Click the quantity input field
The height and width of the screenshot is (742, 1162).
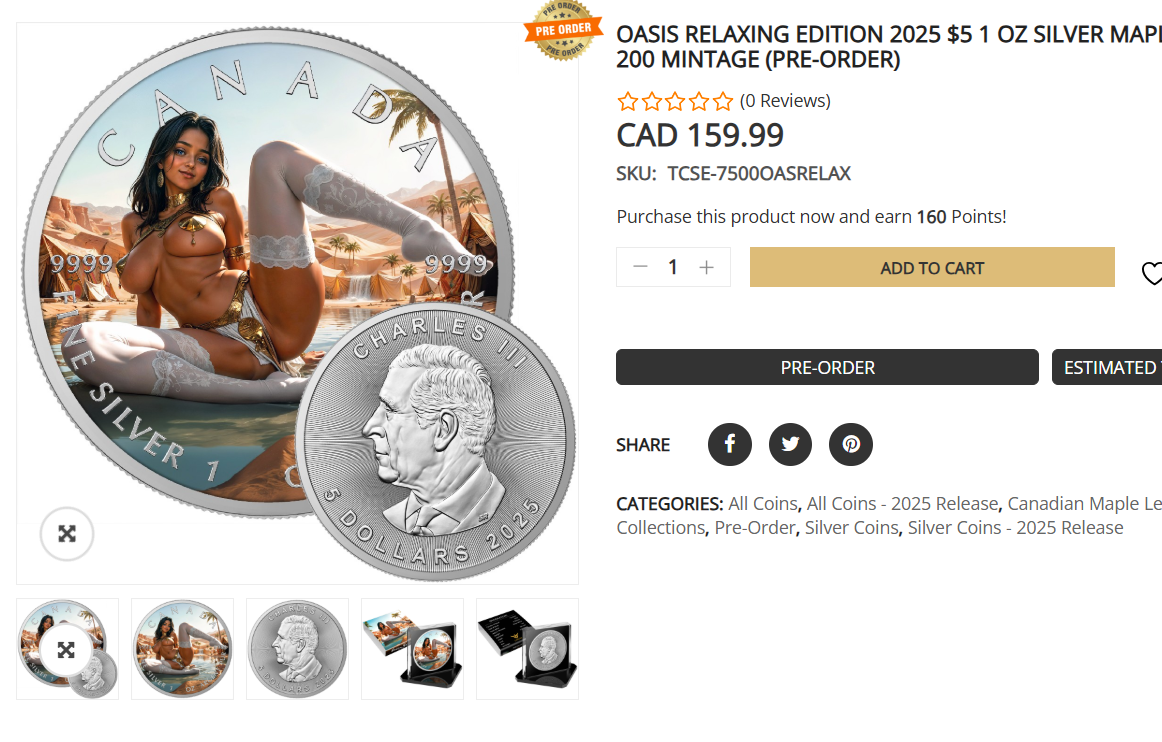click(673, 267)
